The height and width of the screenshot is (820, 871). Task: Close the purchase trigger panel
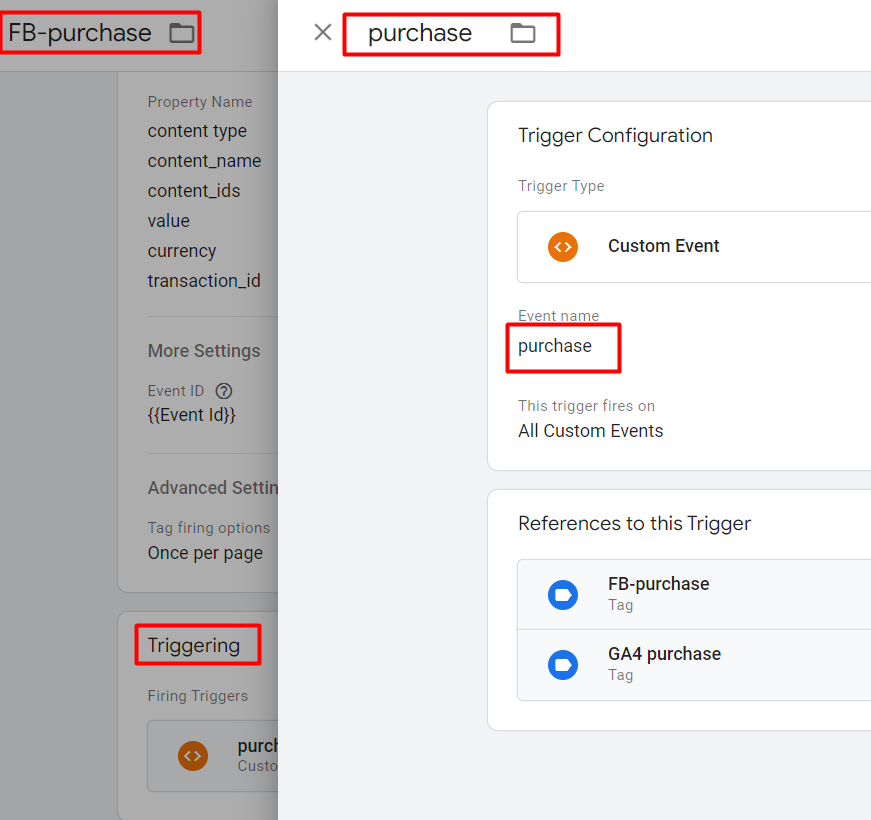click(322, 32)
